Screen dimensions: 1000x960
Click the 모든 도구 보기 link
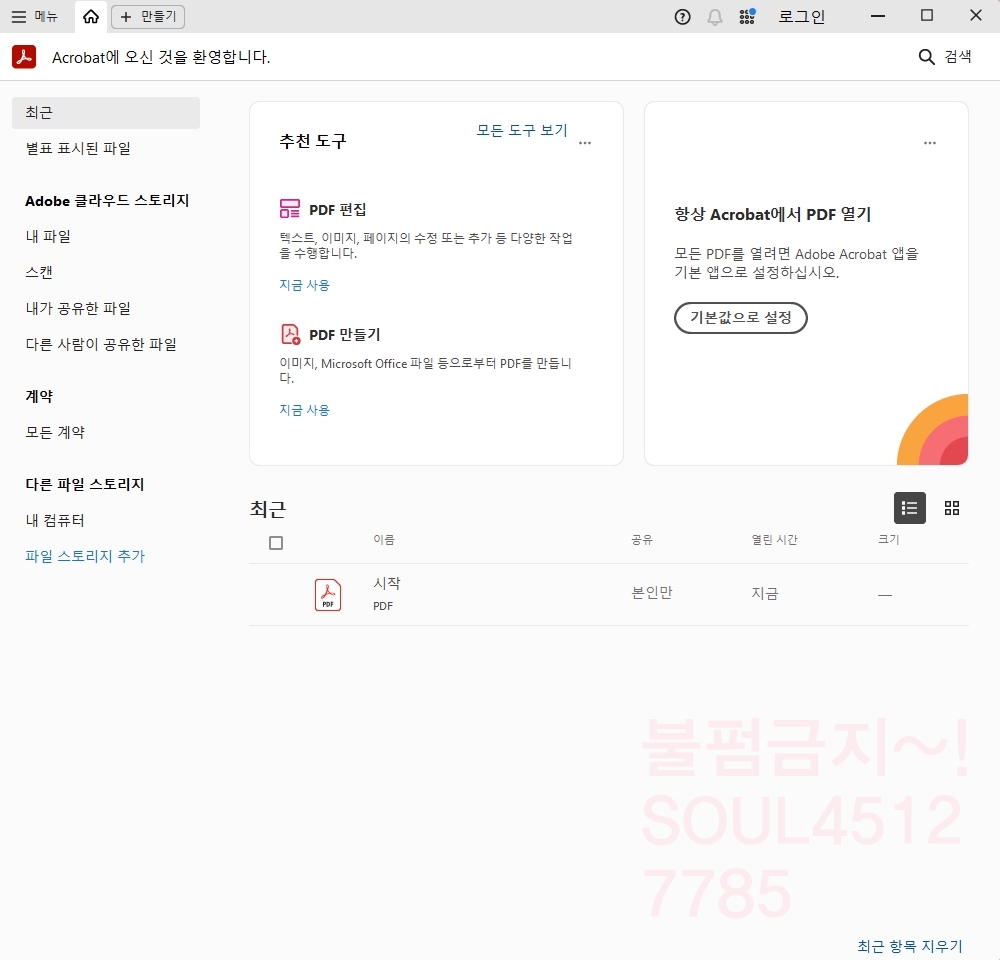click(521, 130)
